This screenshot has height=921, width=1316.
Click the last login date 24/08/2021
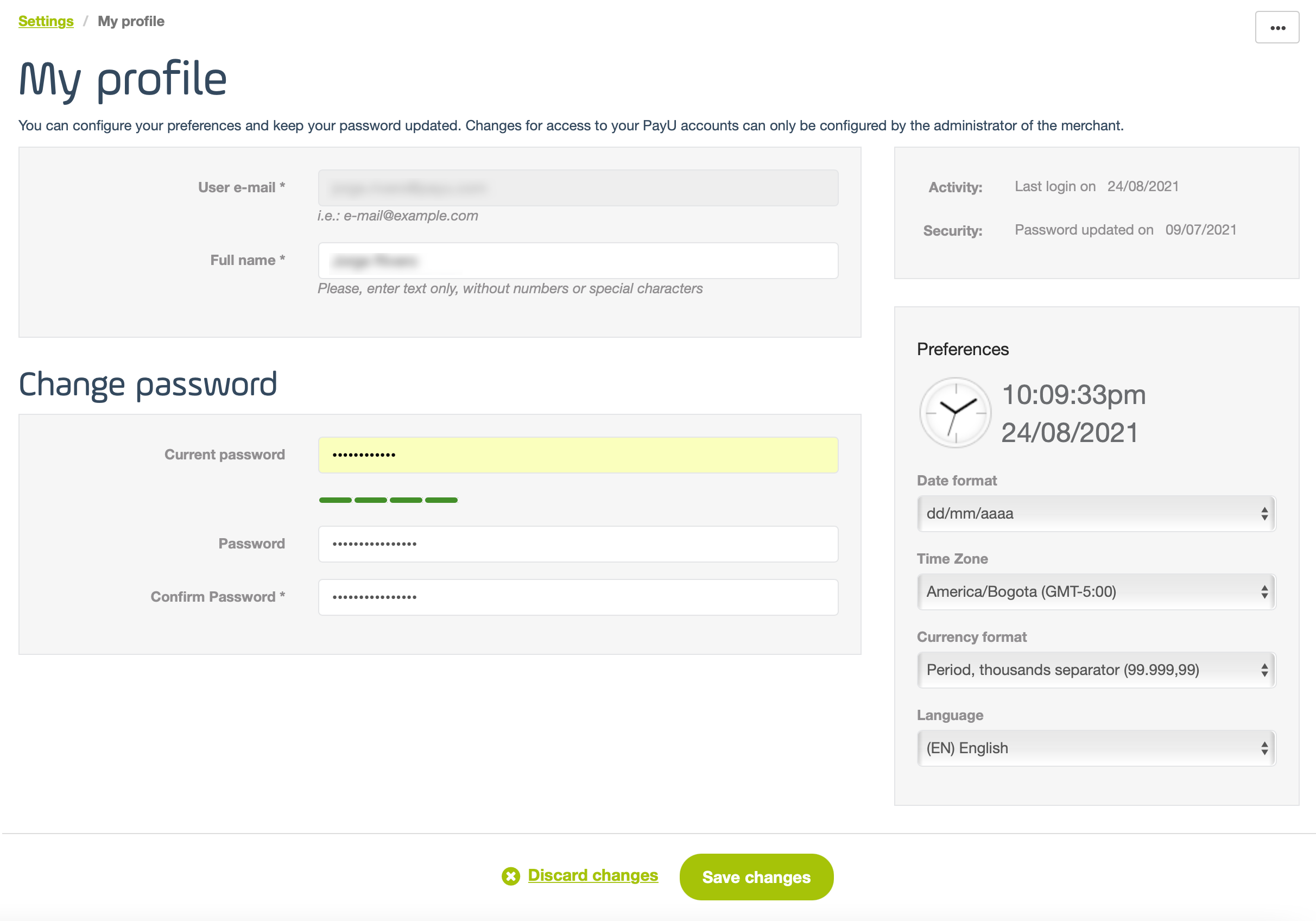pos(1143,186)
